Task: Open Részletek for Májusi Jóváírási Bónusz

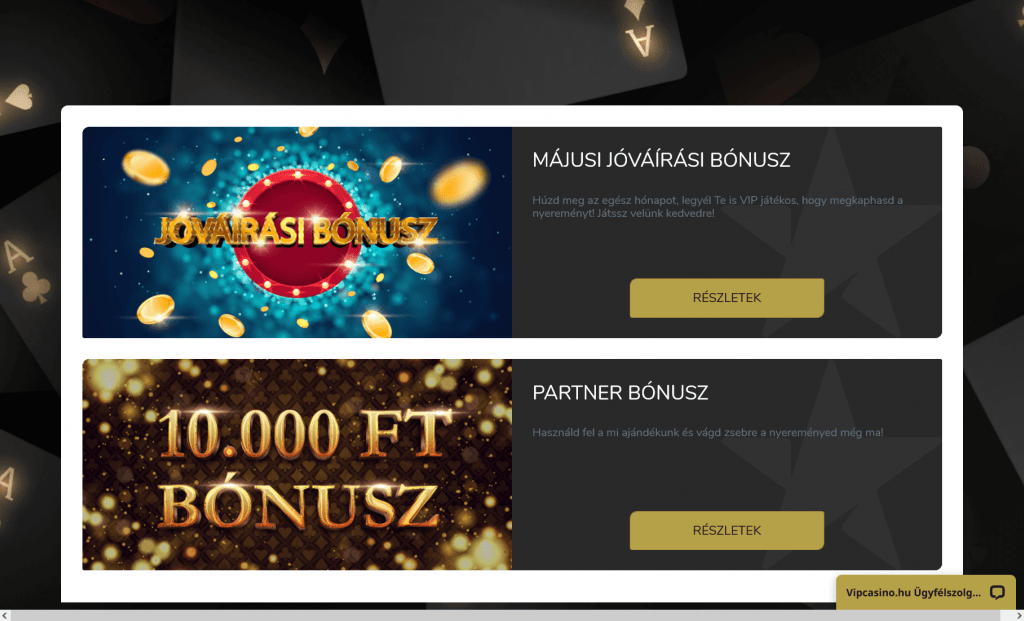Action: [726, 298]
